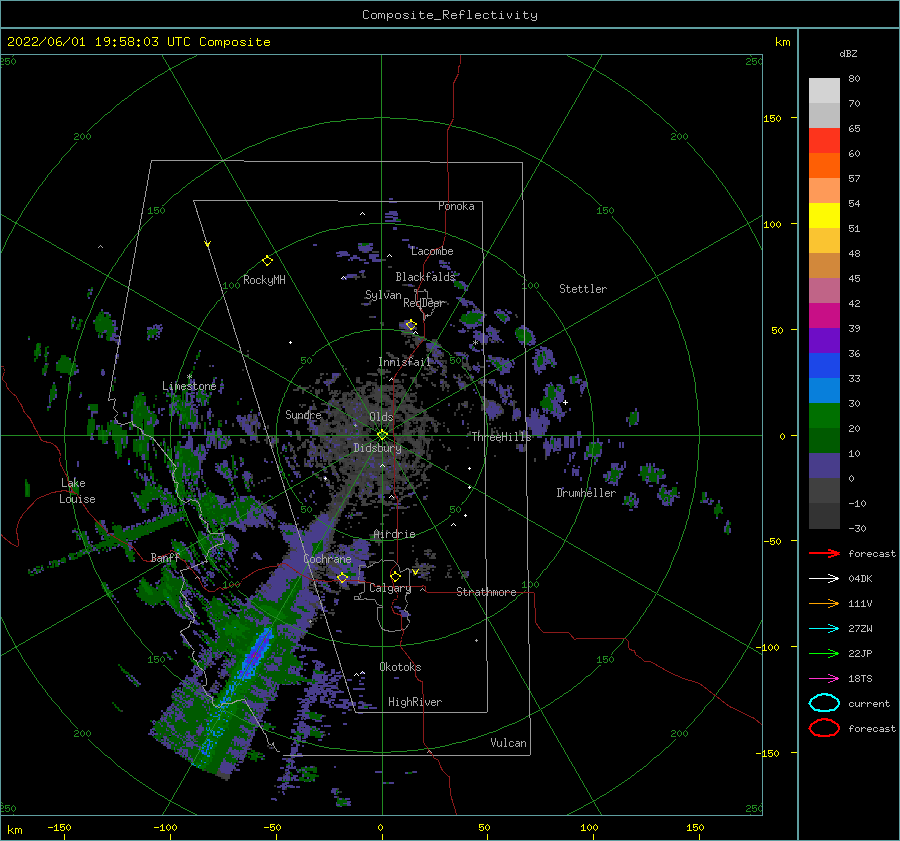Click the red forecast arrow legend icon
900x841 pixels.
[x=824, y=553]
